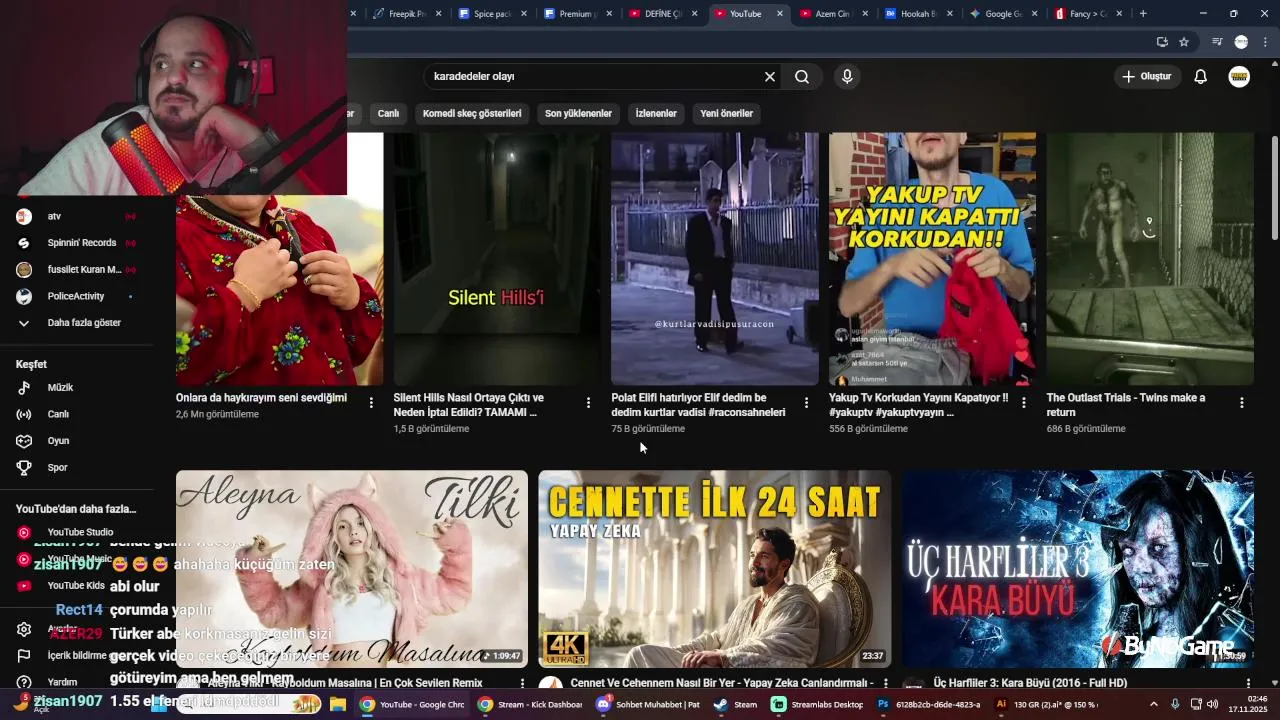Switch to the Fancy browser tab
This screenshot has width=1280, height=720.
[x=1088, y=14]
